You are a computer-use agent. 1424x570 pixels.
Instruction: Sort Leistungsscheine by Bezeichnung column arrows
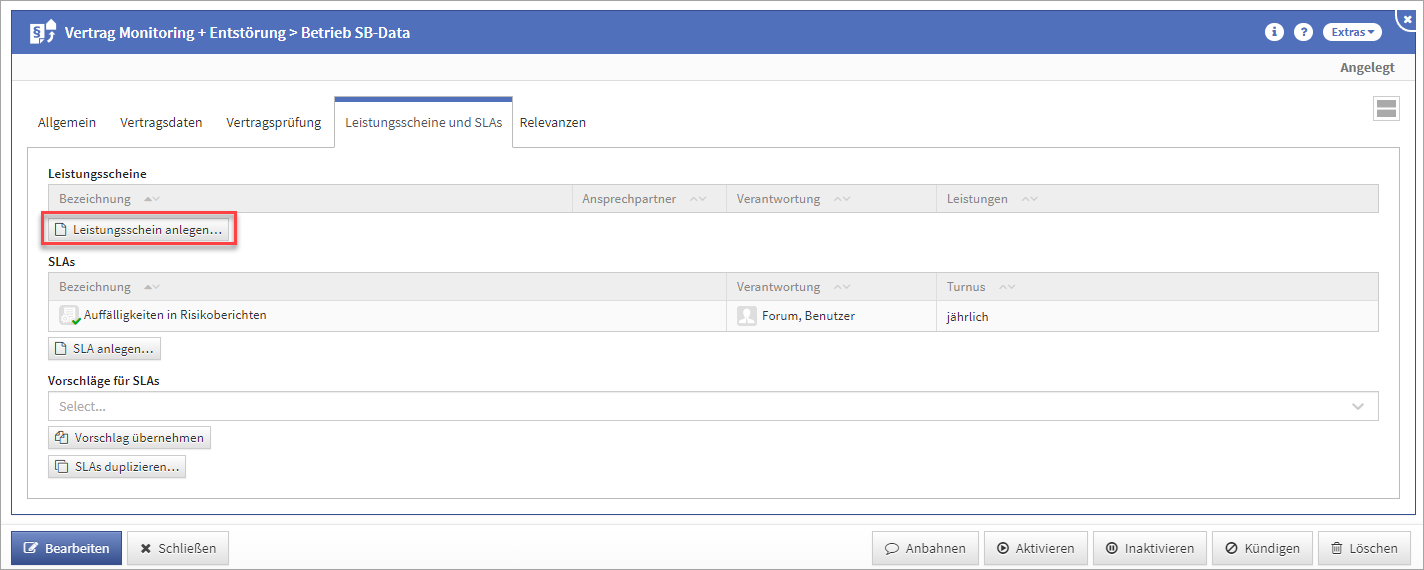click(151, 199)
